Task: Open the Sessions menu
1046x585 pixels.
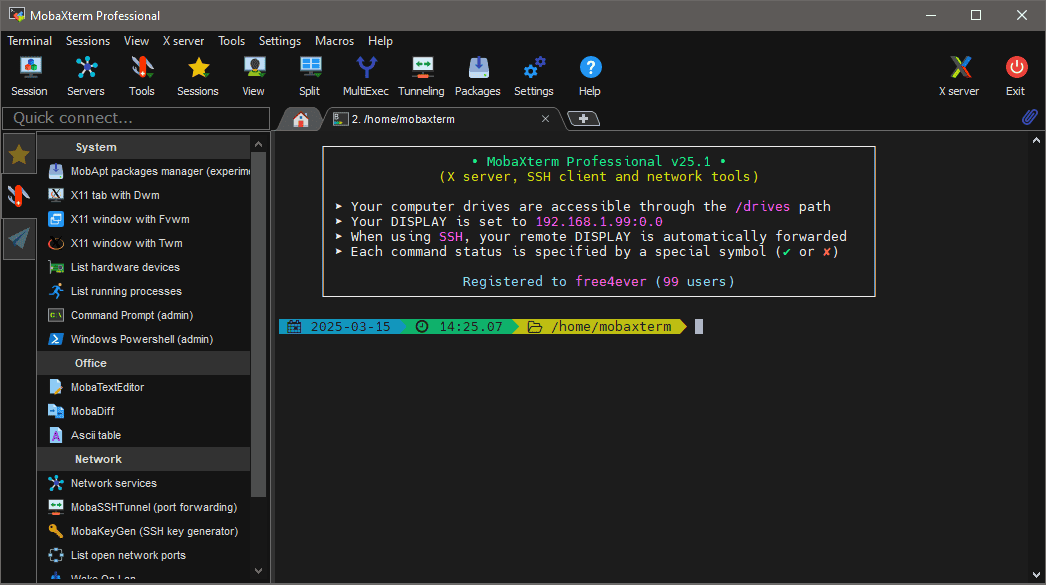Action: click(x=87, y=41)
